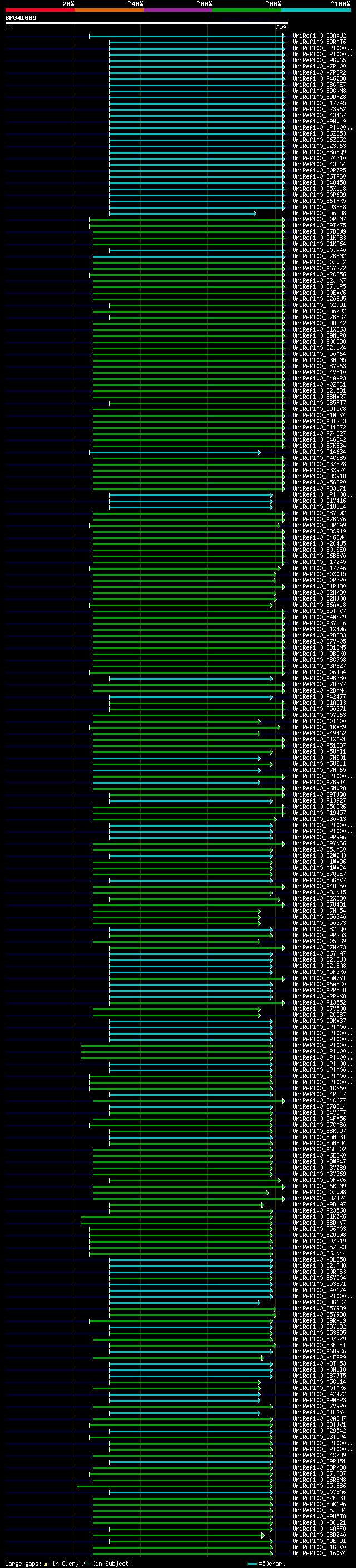Select the UniRef100_Q1PJD0 label
The height and width of the screenshot is (1568, 356).
319,586
